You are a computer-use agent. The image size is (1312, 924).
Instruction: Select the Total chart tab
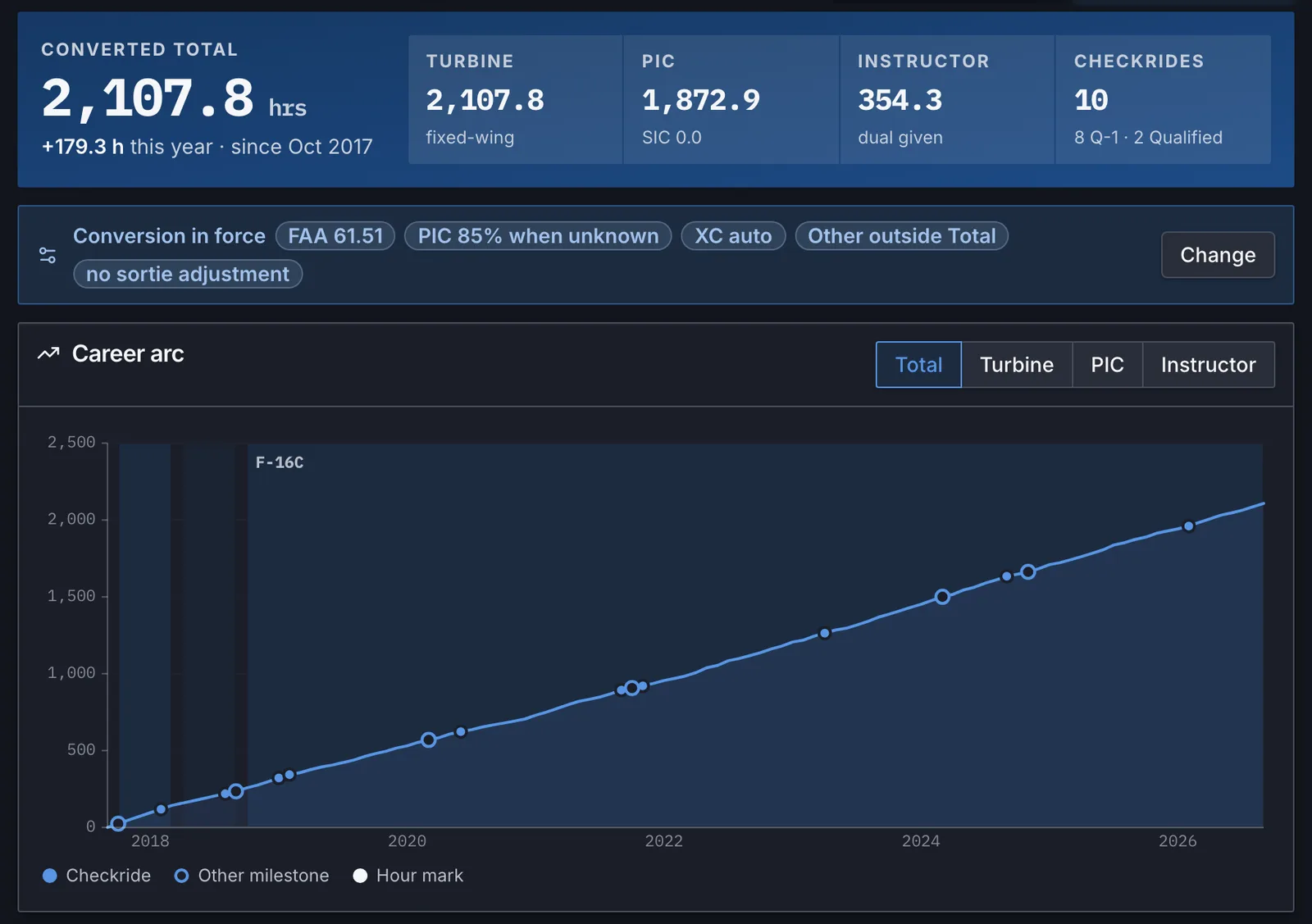918,365
